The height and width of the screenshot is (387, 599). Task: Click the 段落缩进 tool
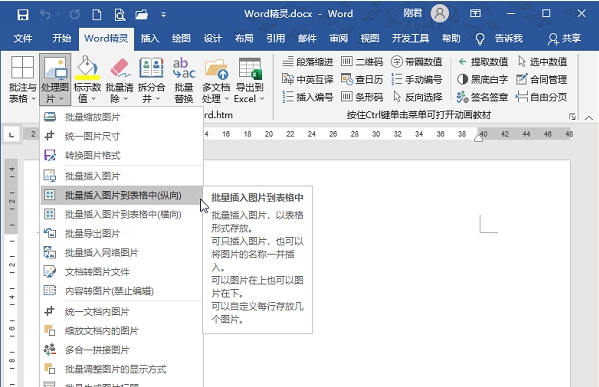point(308,62)
